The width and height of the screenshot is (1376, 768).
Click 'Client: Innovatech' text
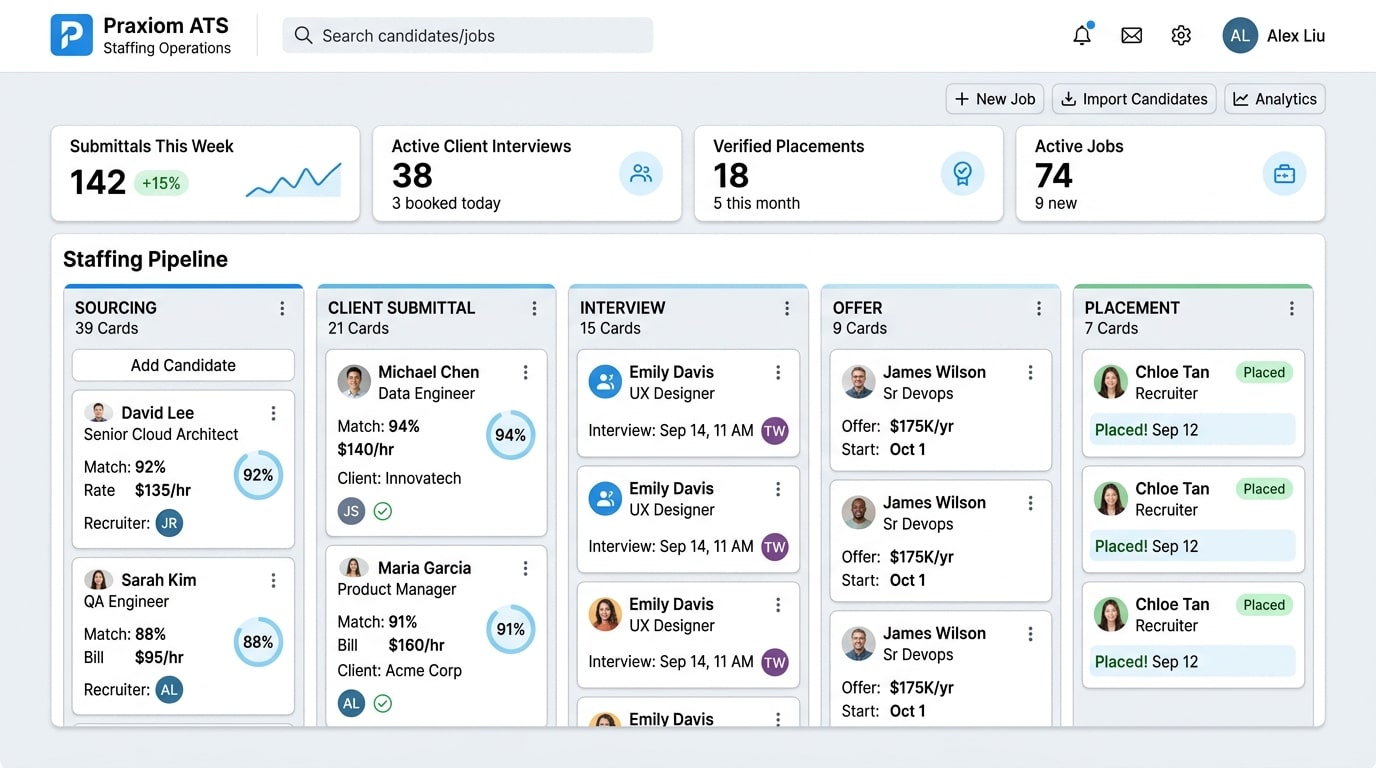click(x=399, y=478)
